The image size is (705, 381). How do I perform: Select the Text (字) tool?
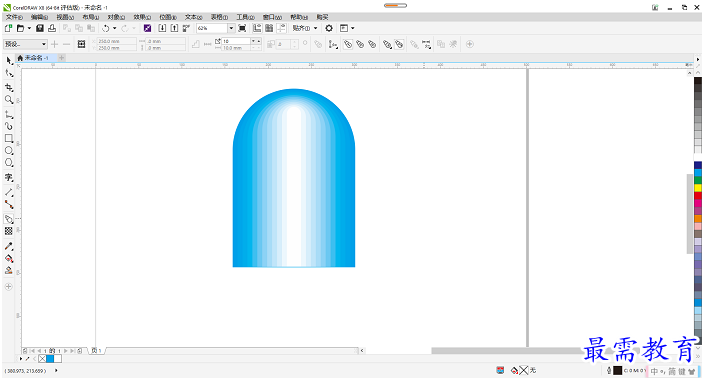pyautogui.click(x=9, y=178)
